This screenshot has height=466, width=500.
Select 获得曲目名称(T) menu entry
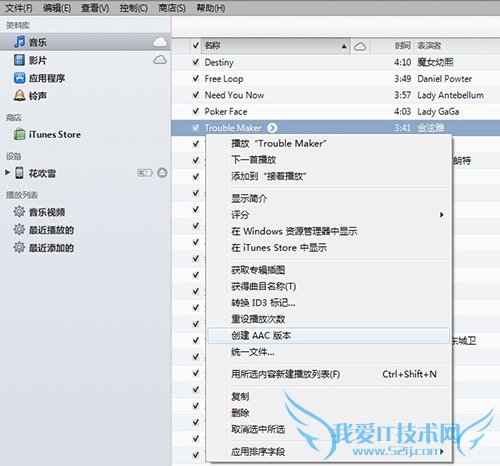pos(329,286)
